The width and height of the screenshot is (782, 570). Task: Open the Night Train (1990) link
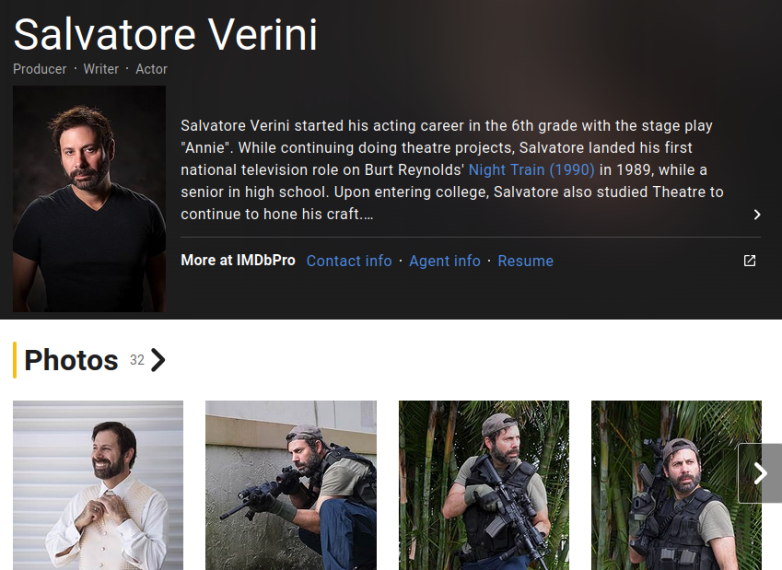coord(531,170)
